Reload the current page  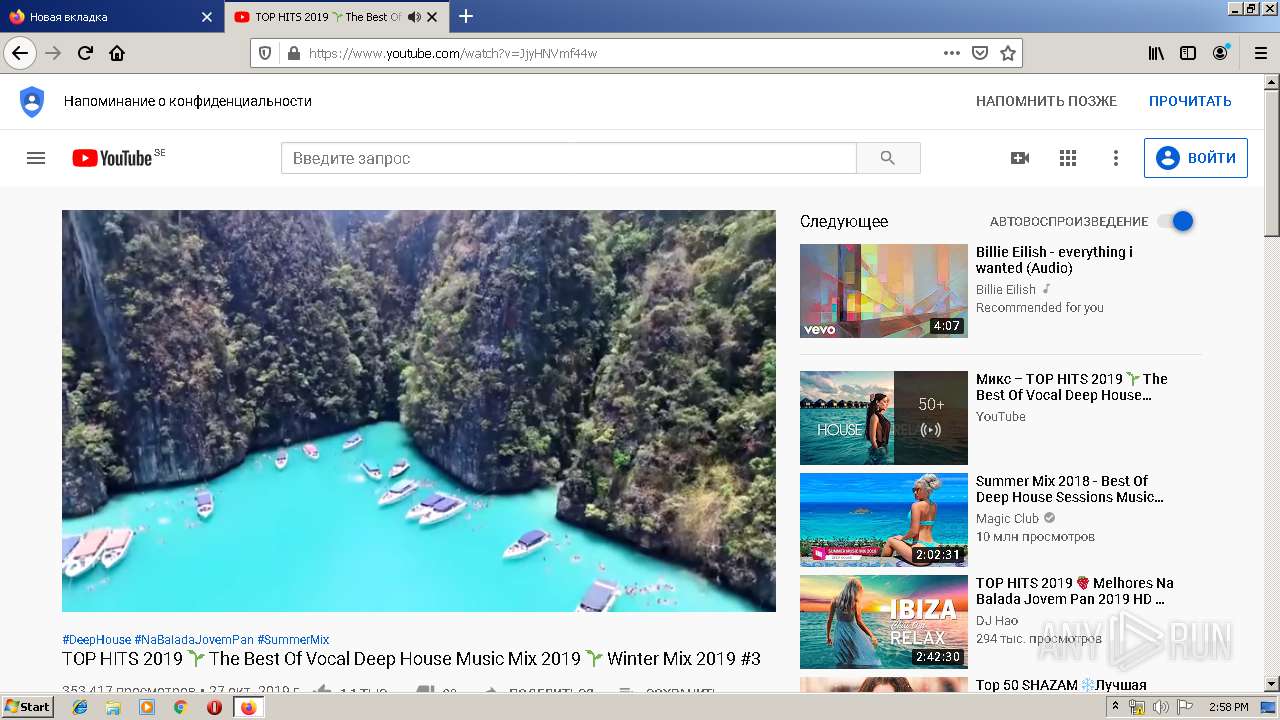coord(85,53)
